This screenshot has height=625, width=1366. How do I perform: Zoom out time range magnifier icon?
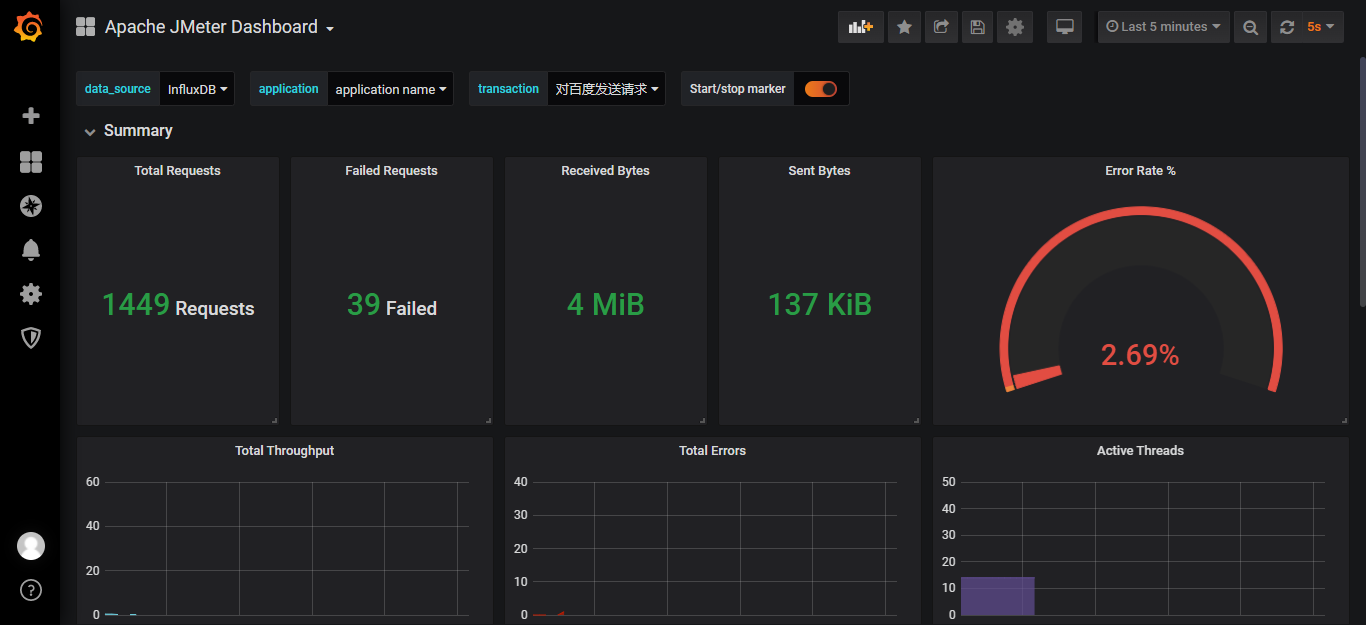(x=1250, y=27)
